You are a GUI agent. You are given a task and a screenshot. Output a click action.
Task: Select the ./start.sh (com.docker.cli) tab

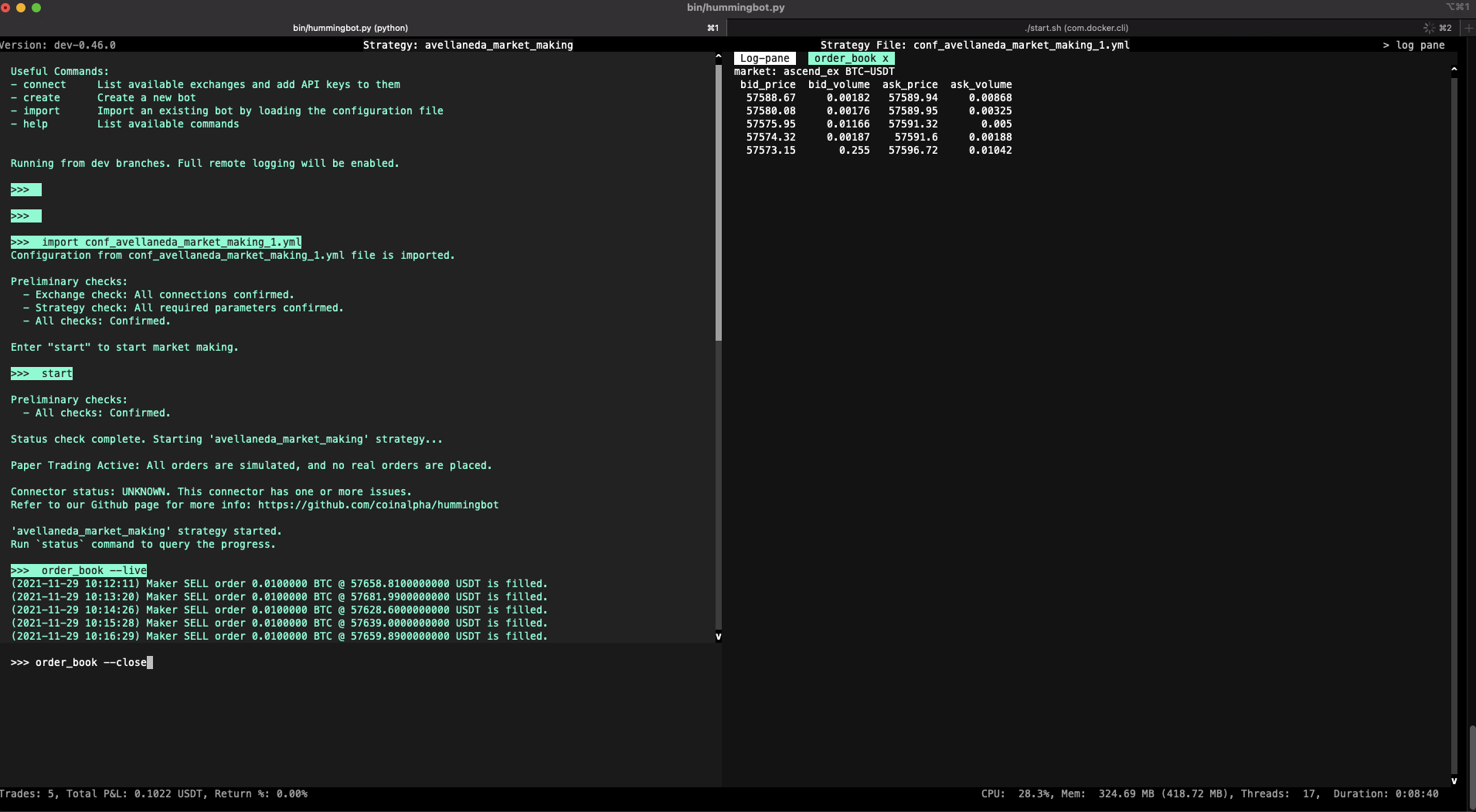coord(1076,28)
